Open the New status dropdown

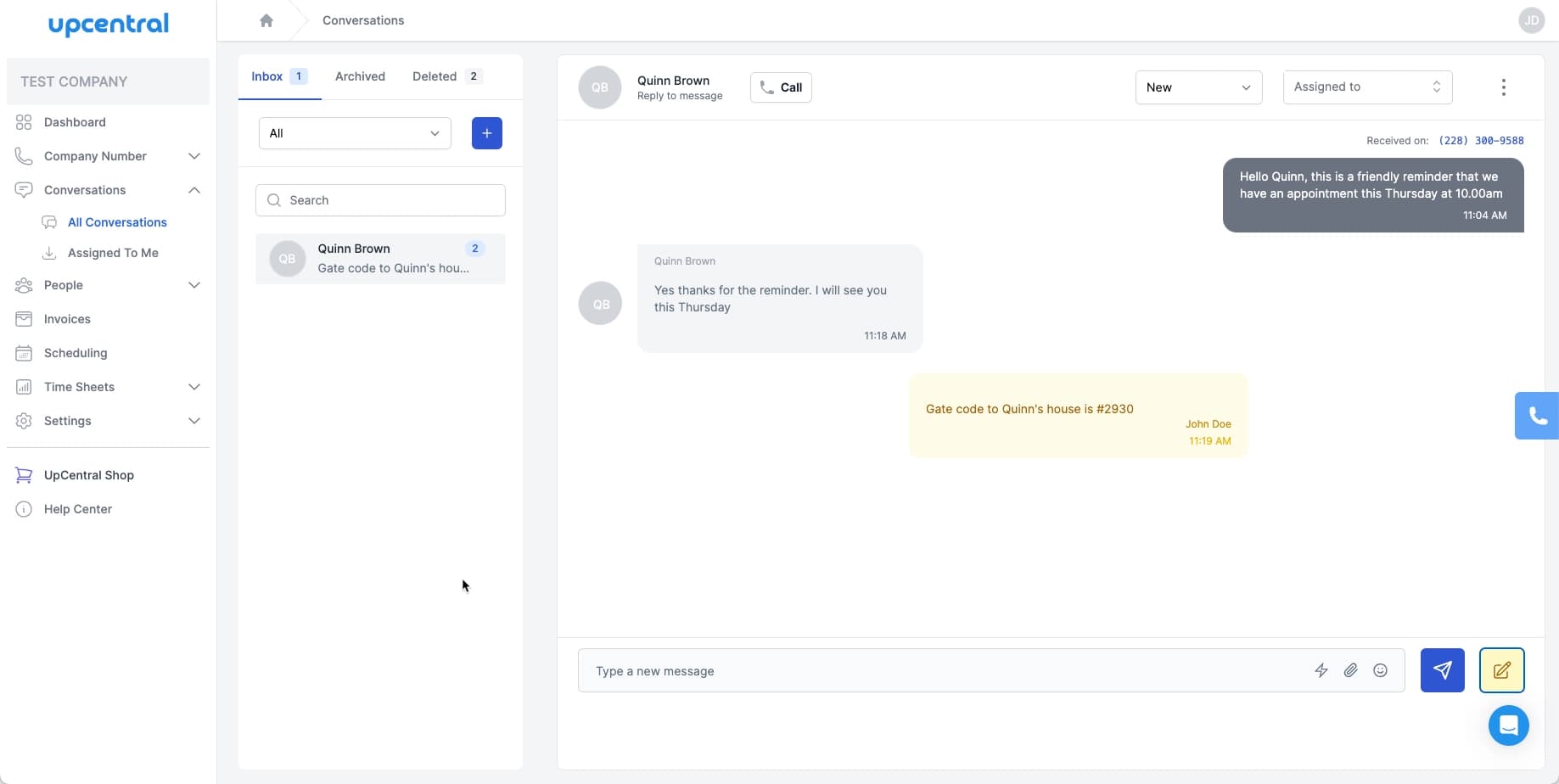pyautogui.click(x=1197, y=87)
